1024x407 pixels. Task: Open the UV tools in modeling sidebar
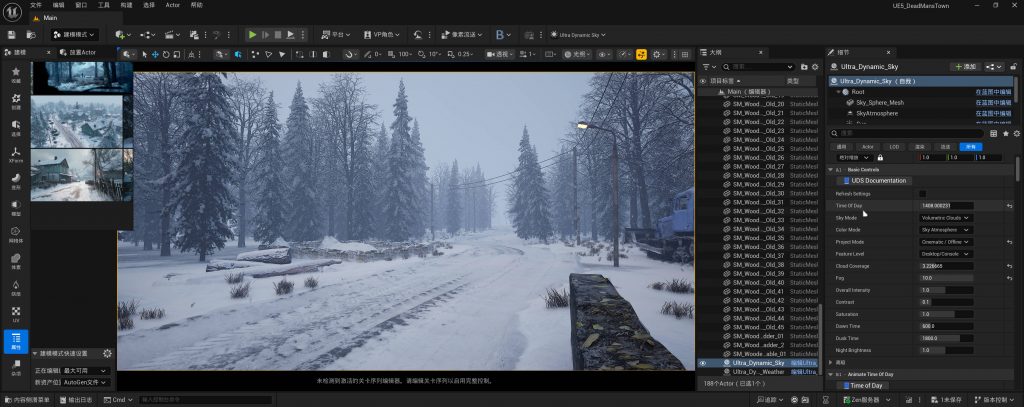(x=16, y=316)
